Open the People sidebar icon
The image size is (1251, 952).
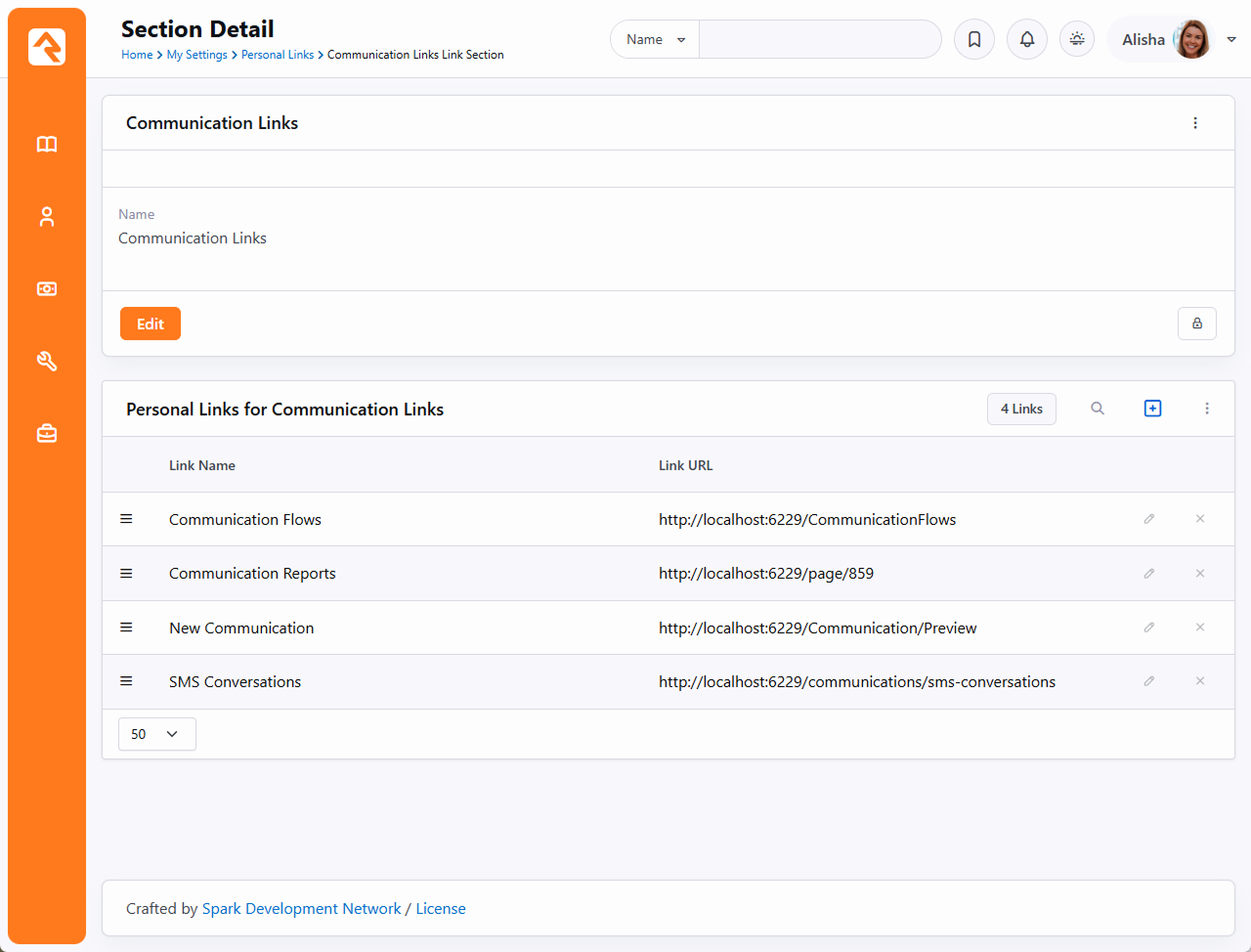47,217
